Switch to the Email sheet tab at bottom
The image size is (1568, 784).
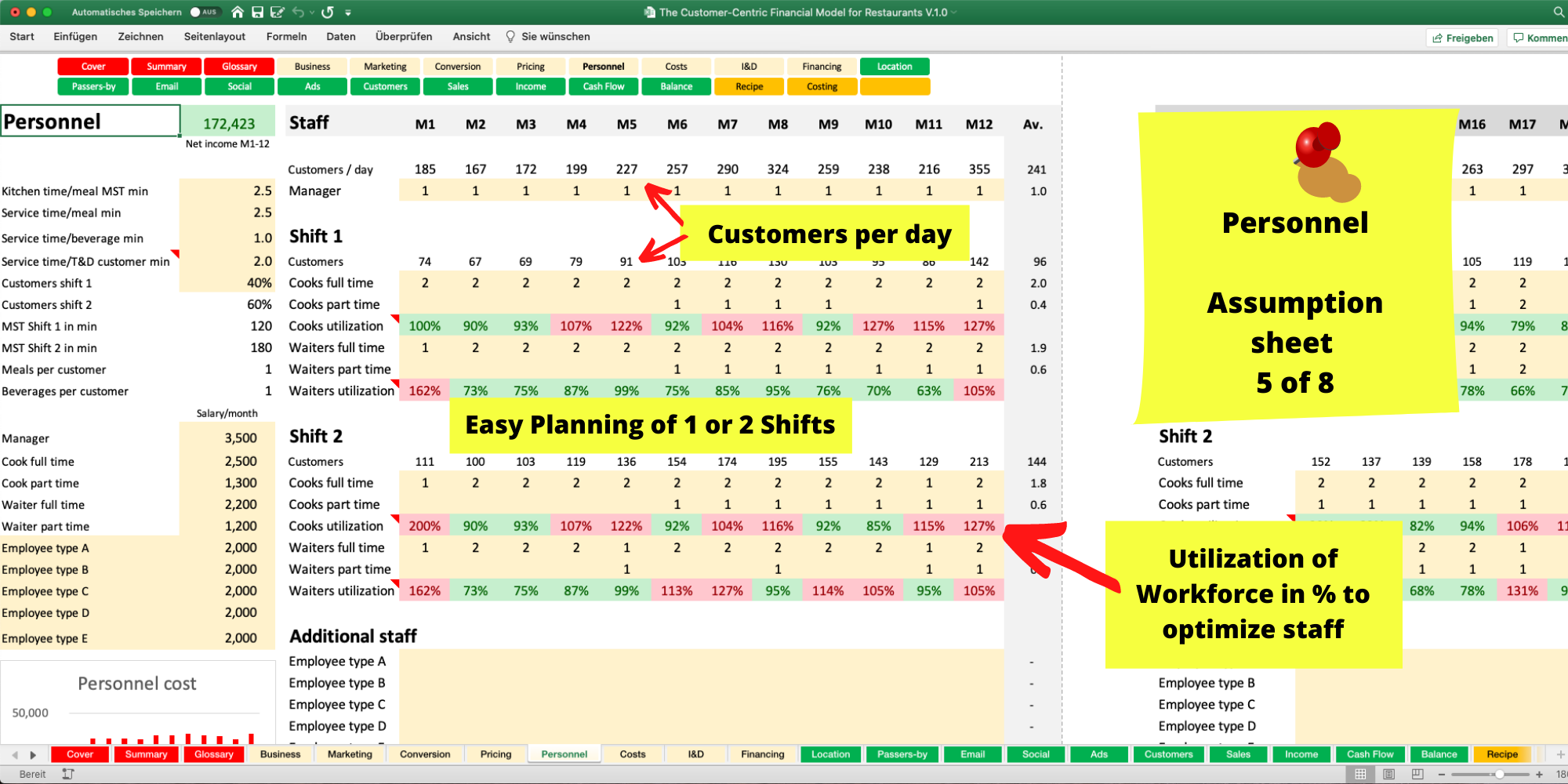tap(973, 754)
